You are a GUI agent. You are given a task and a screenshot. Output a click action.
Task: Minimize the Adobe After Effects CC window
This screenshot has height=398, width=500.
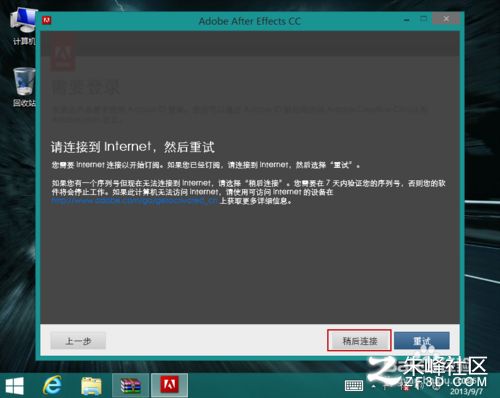click(x=407, y=20)
